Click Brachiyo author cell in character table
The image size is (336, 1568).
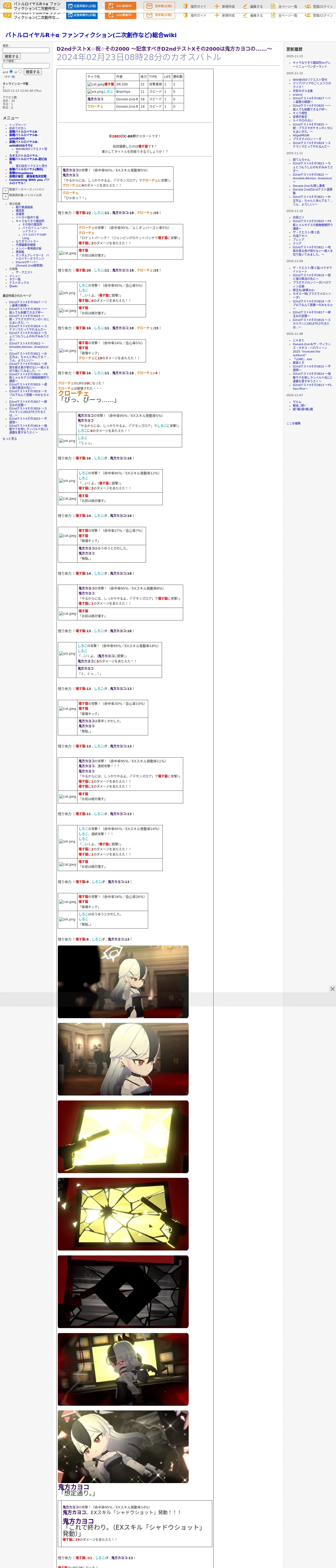(x=127, y=92)
